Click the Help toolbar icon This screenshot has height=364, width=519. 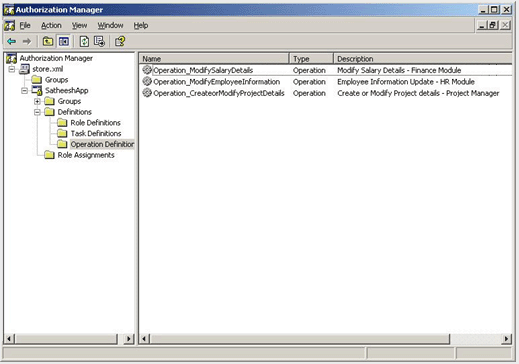(x=120, y=41)
